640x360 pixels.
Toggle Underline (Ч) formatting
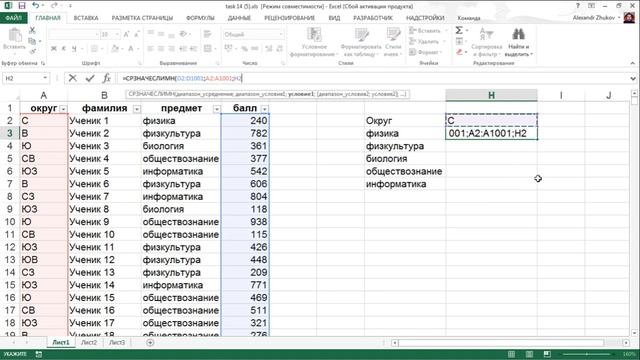74,49
